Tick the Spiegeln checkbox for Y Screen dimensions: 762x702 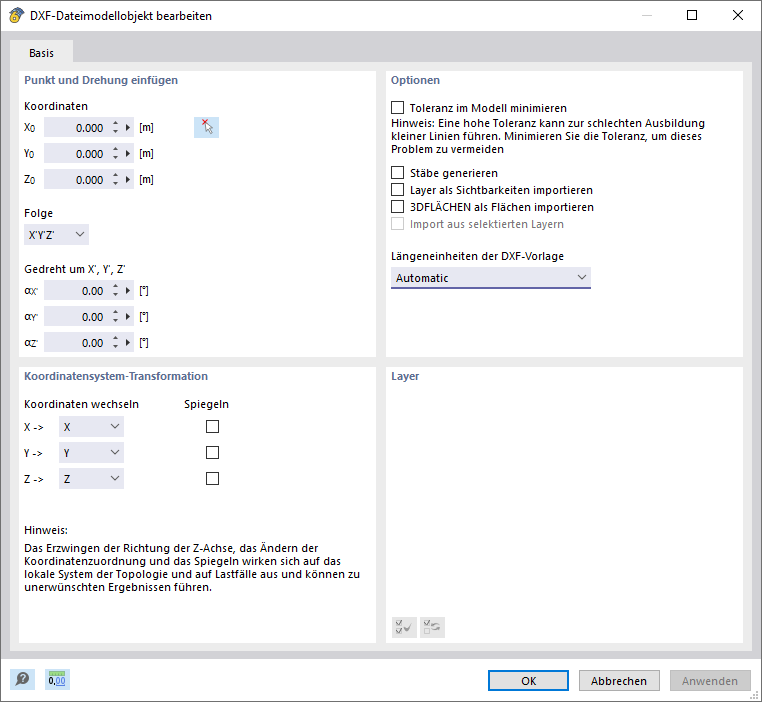click(x=212, y=453)
